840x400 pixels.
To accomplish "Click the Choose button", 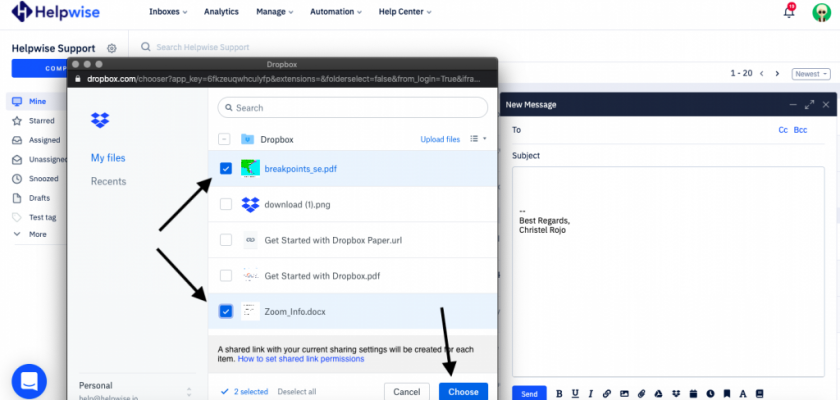I will tap(463, 391).
